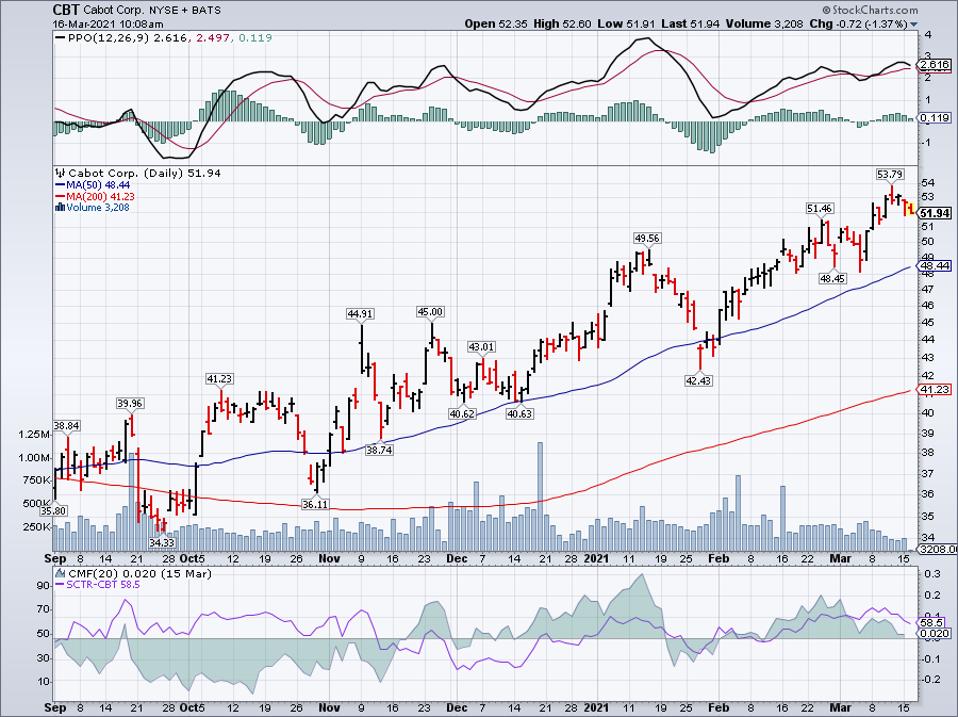Viewport: 958px width, 717px height.
Task: Click the tallest volume bar in mid-December
Action: pyautogui.click(x=539, y=496)
